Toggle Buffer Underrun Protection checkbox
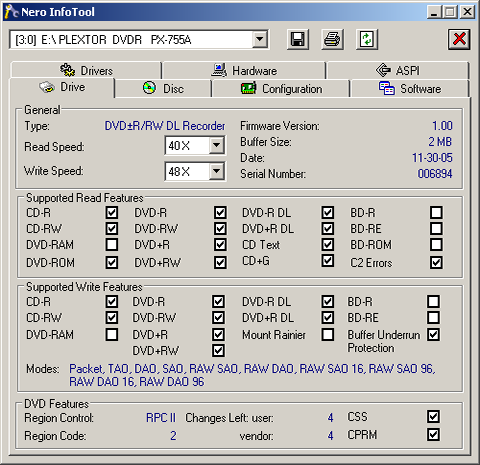This screenshot has width=480, height=465. click(x=433, y=334)
